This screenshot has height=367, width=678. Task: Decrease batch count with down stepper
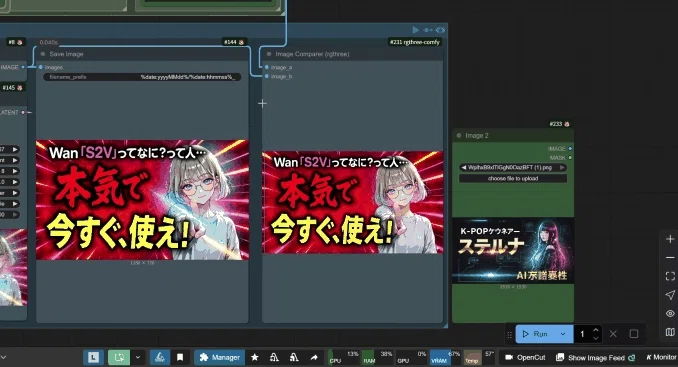[596, 338]
